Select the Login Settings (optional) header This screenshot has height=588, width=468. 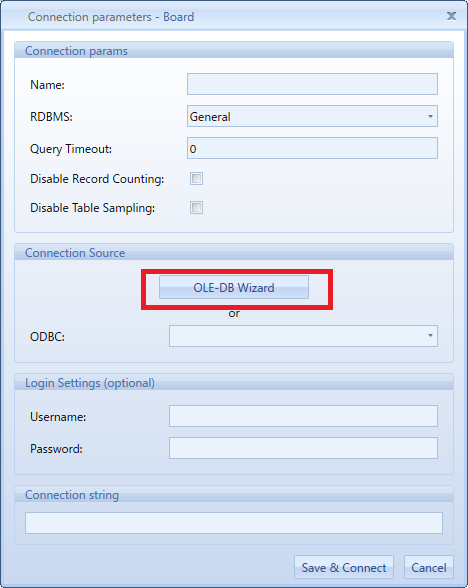point(90,383)
